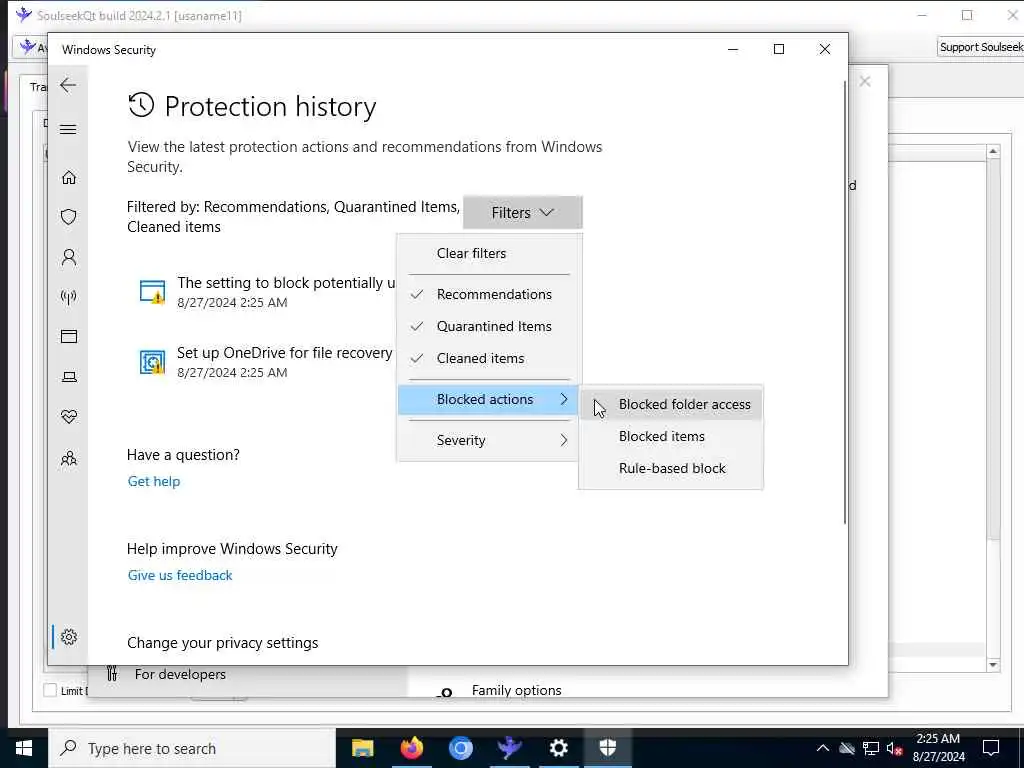Viewport: 1024px width, 768px height.
Task: Open the Give us feedback link
Action: pos(180,576)
